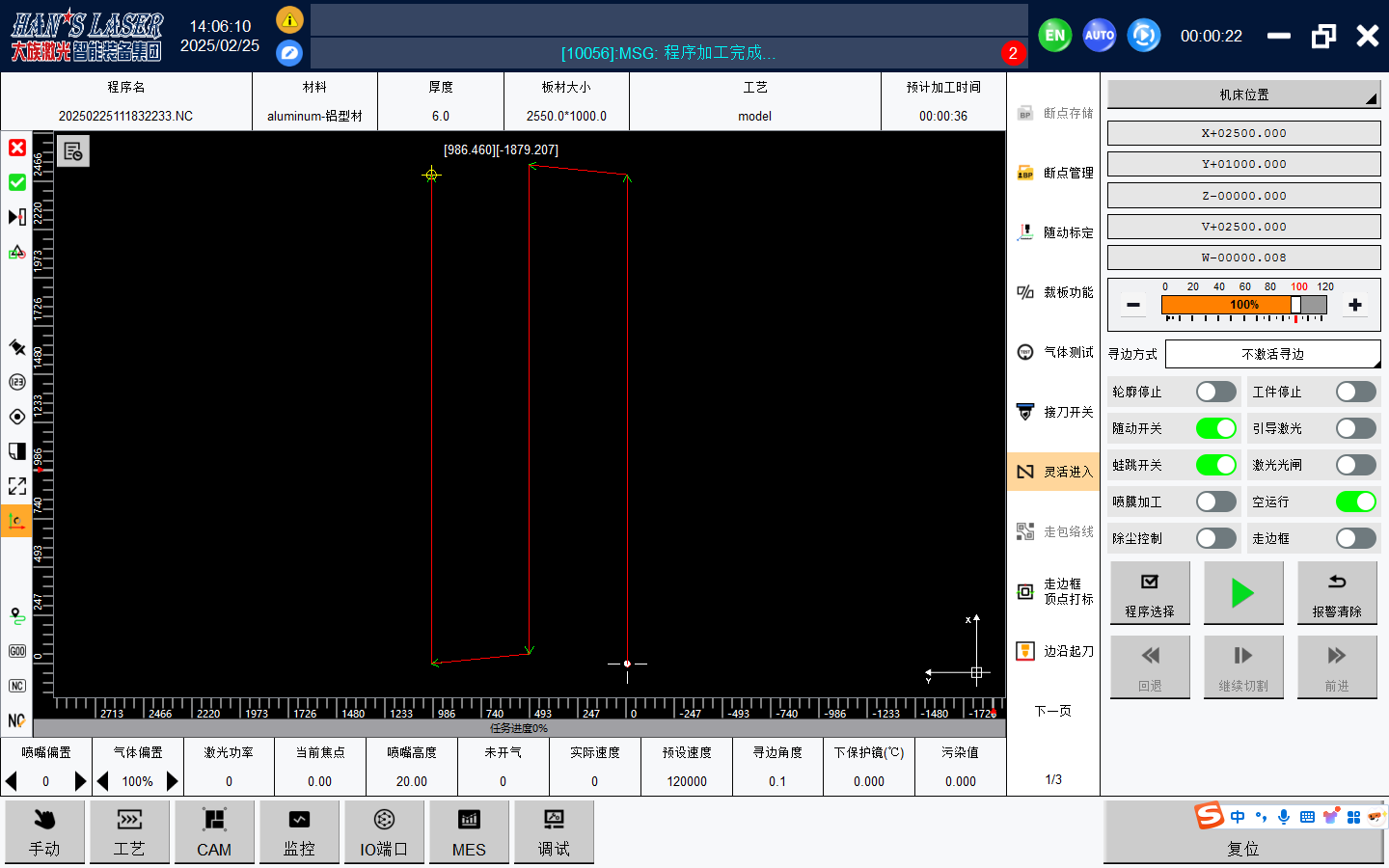Enable the 引导激光 toggle
The image size is (1389, 868).
pyautogui.click(x=1355, y=428)
